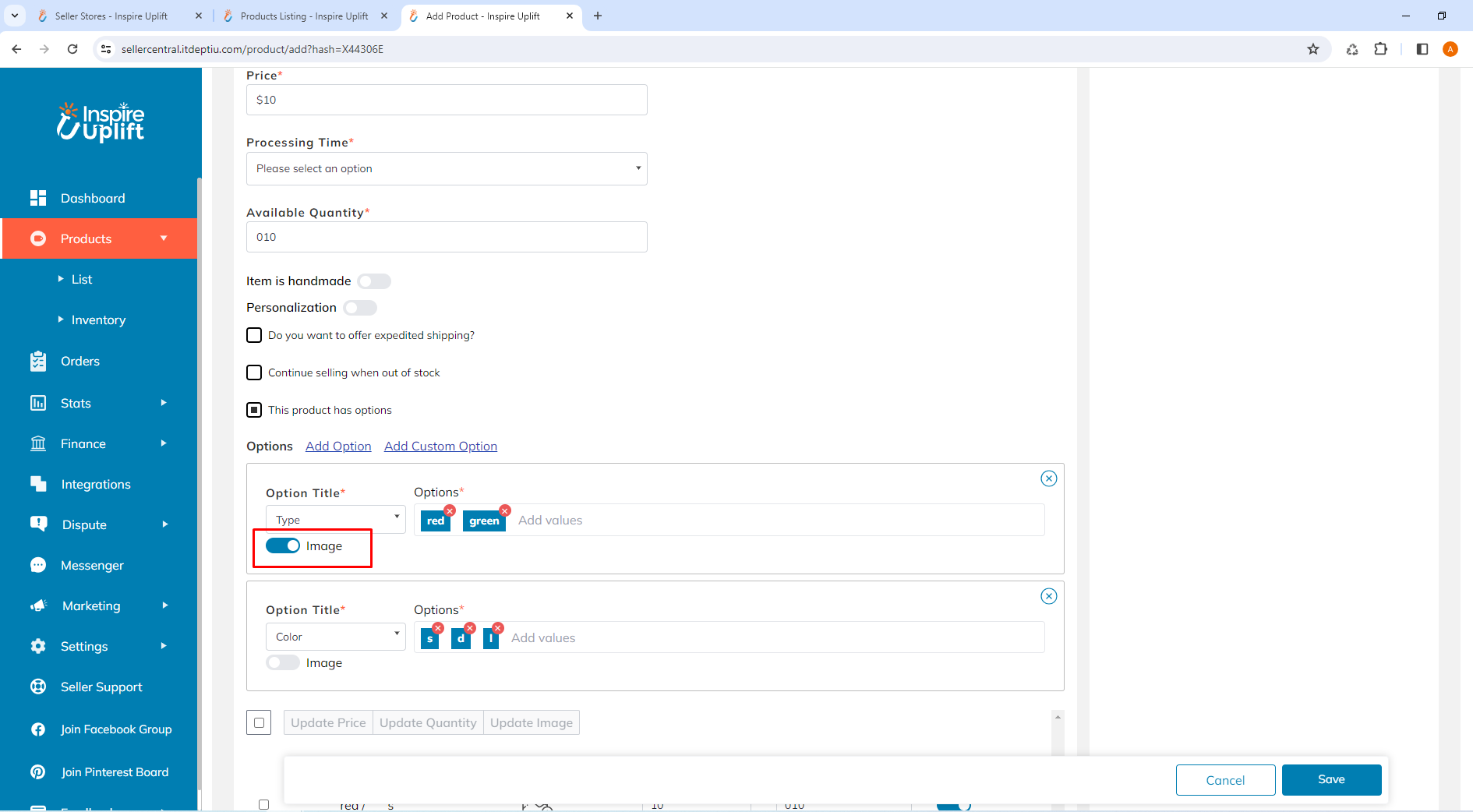Open the Processing Time dropdown
Screen dimensions: 1473x812
click(446, 168)
